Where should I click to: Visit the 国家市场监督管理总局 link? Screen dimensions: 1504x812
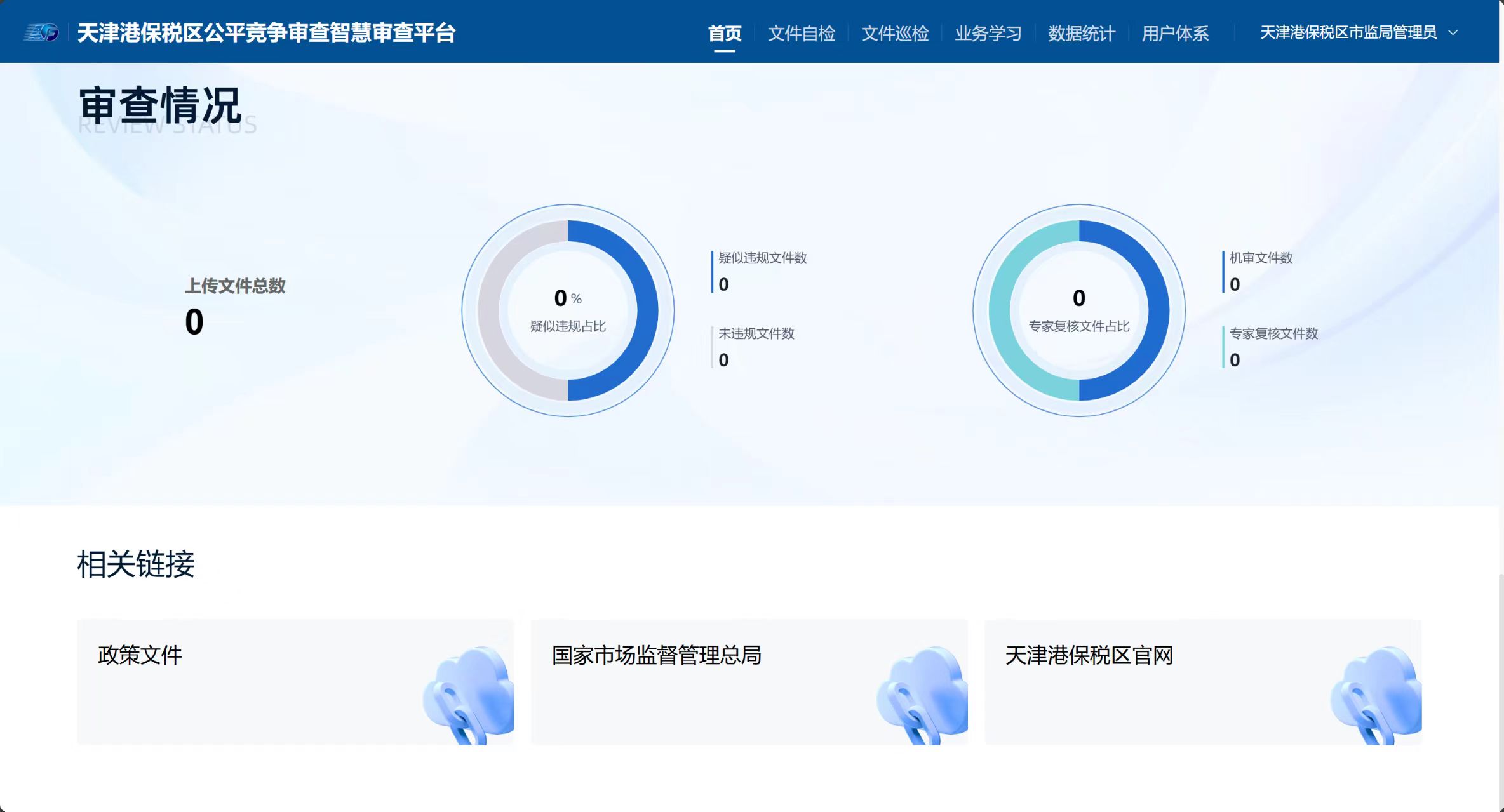[699, 682]
